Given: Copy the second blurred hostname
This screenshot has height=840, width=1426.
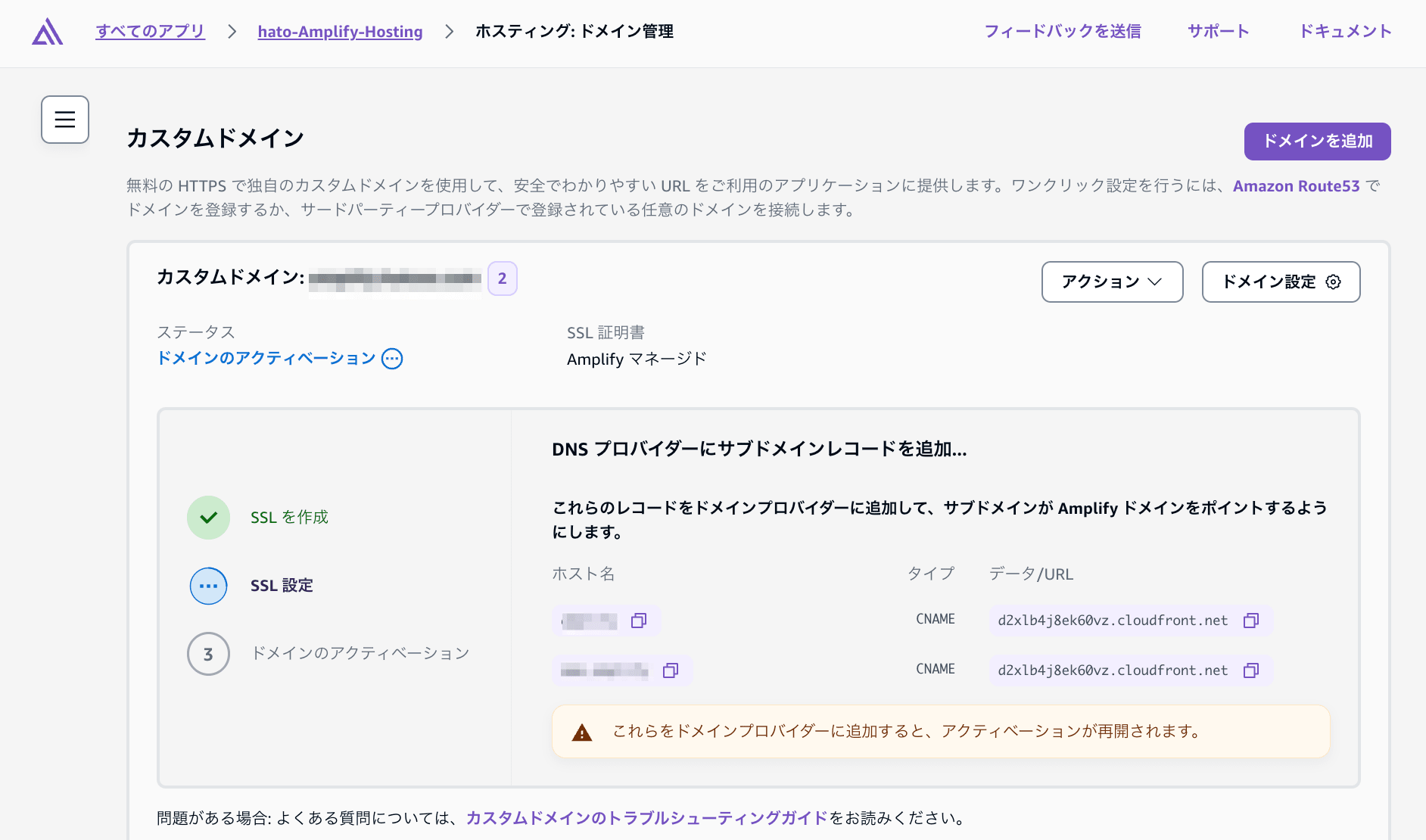Looking at the screenshot, I should pyautogui.click(x=671, y=670).
